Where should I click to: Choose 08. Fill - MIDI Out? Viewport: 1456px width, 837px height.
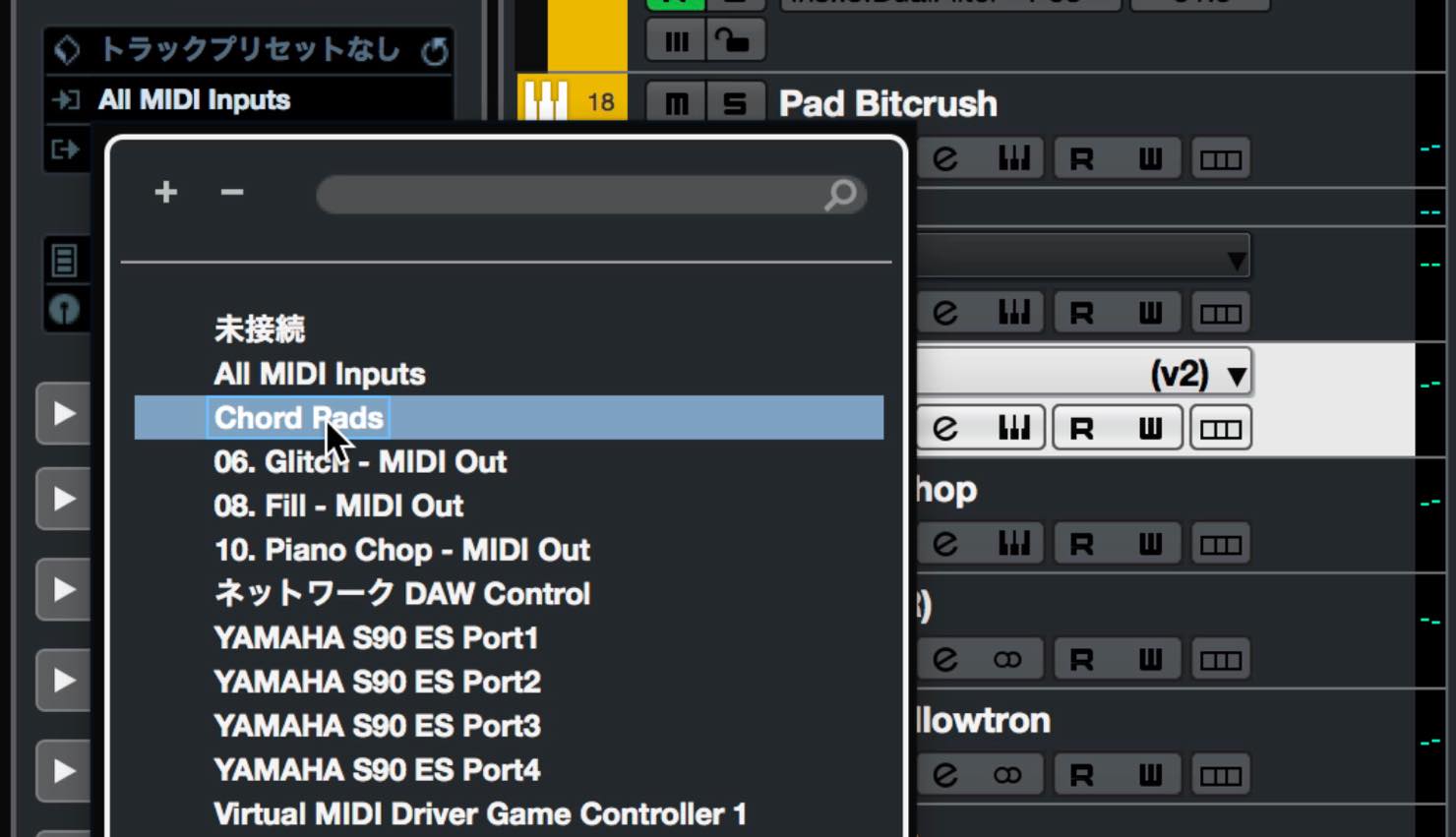[338, 506]
